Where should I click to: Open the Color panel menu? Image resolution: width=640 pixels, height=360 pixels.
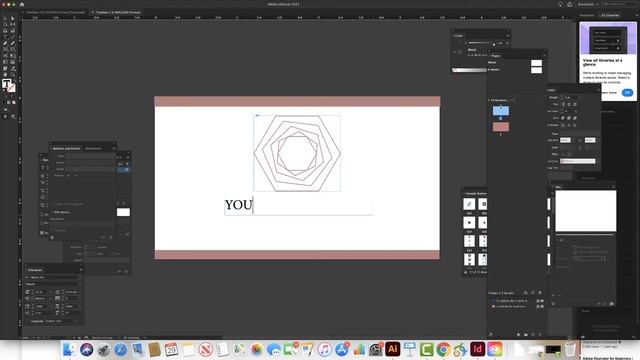tap(508, 36)
